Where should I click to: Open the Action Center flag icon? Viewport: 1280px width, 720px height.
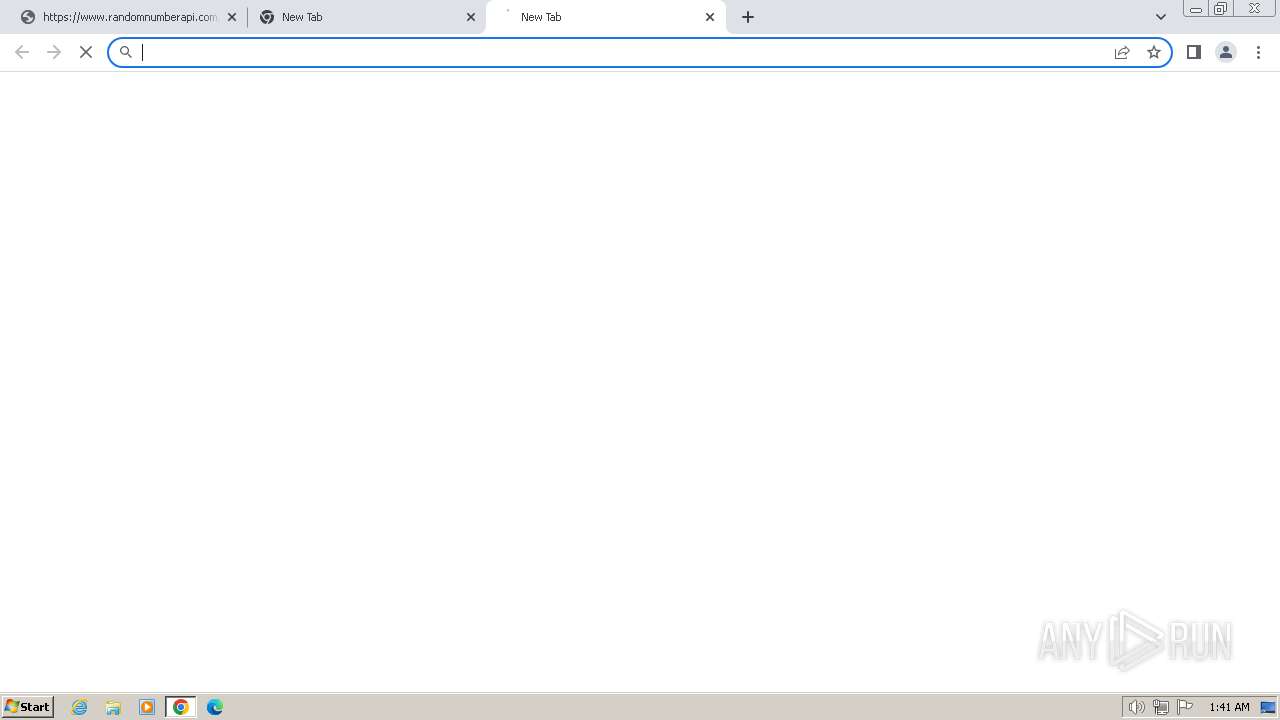point(1185,707)
